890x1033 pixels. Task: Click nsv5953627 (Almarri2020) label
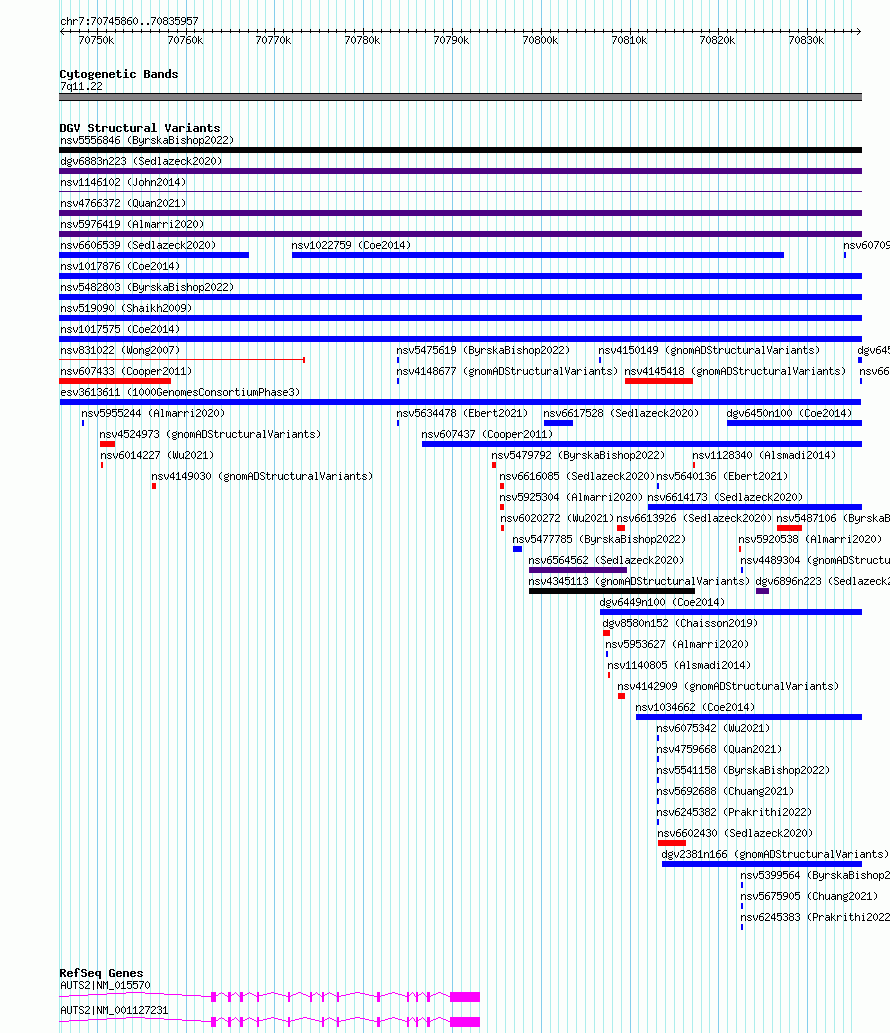tap(677, 646)
